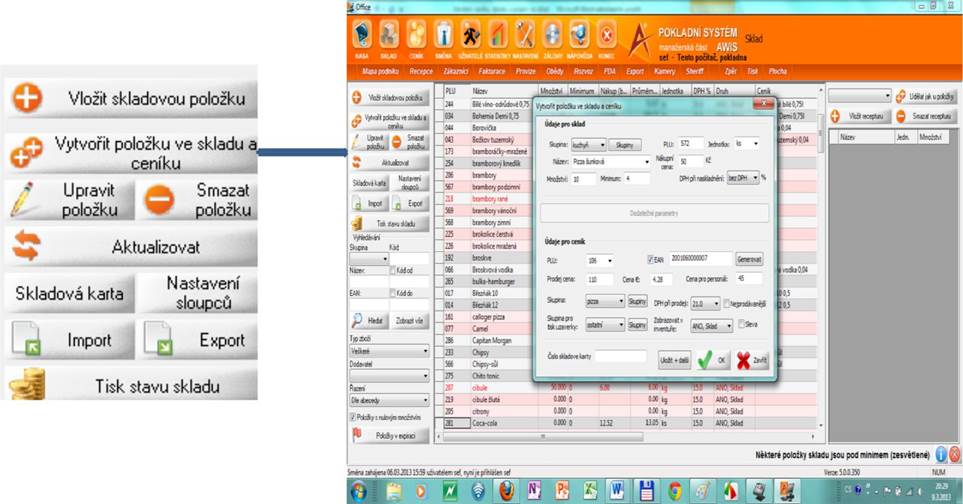Viewport: 963px width, 504px height.
Task: Confirm the dialog with the OK button
Action: [714, 360]
